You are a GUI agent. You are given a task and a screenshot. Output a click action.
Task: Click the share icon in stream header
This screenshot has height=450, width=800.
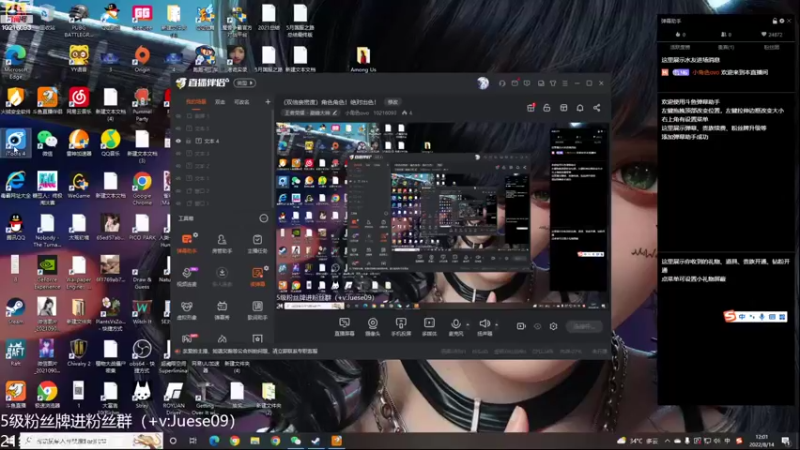pyautogui.click(x=596, y=108)
